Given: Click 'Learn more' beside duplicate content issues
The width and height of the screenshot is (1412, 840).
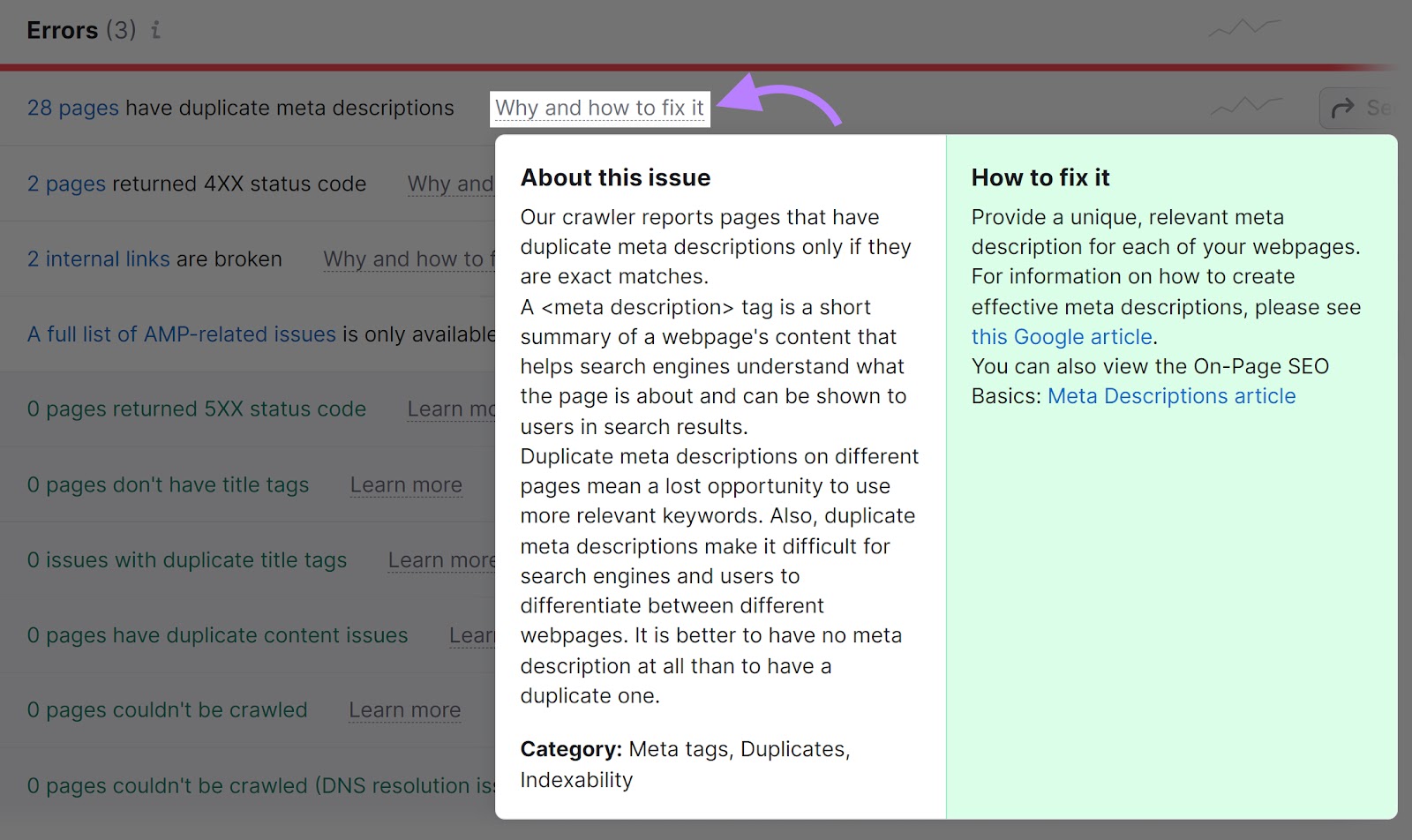Looking at the screenshot, I should pos(471,635).
